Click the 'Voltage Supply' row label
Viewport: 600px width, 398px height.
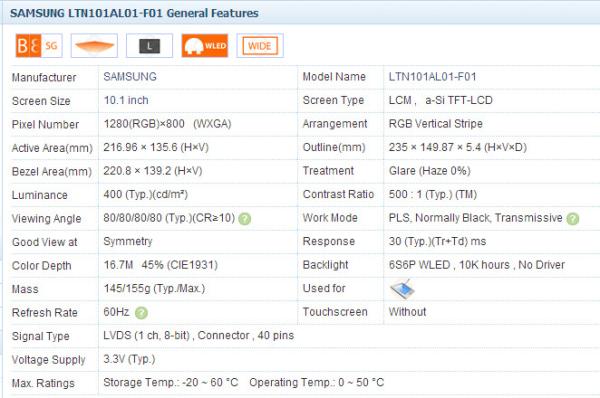[49, 360]
